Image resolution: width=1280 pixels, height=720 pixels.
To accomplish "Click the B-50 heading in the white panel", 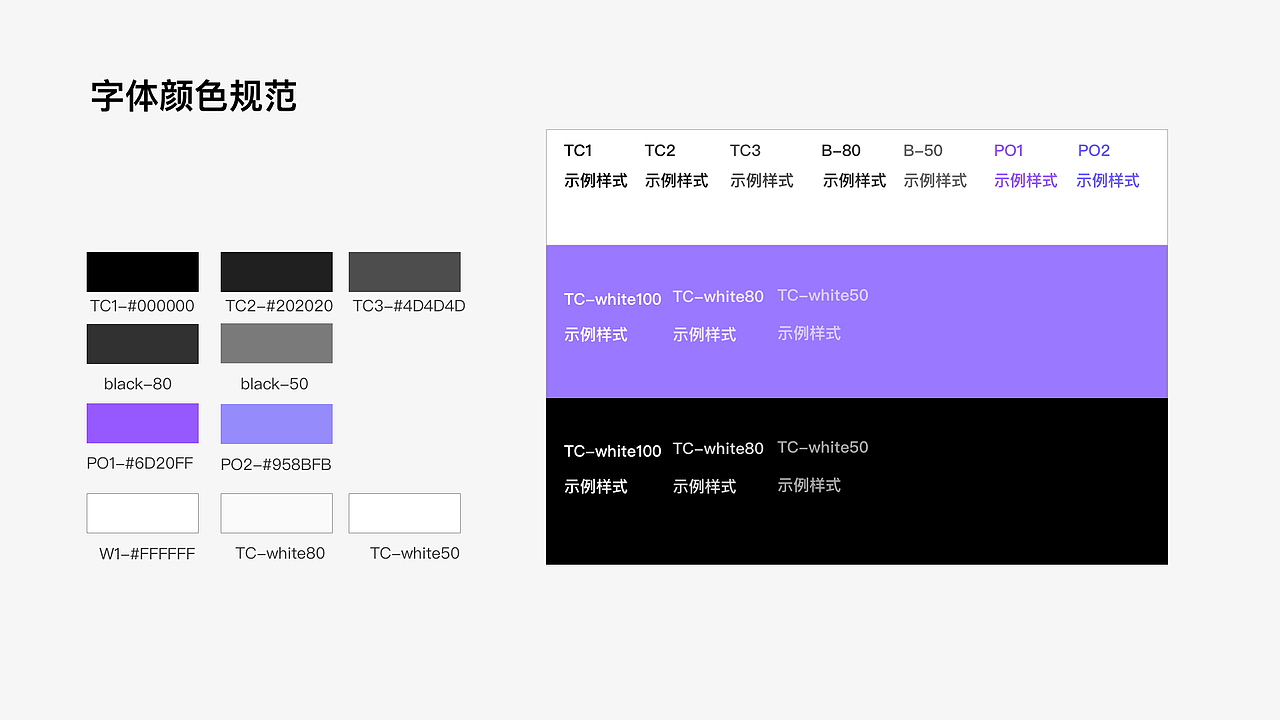I will coord(923,151).
